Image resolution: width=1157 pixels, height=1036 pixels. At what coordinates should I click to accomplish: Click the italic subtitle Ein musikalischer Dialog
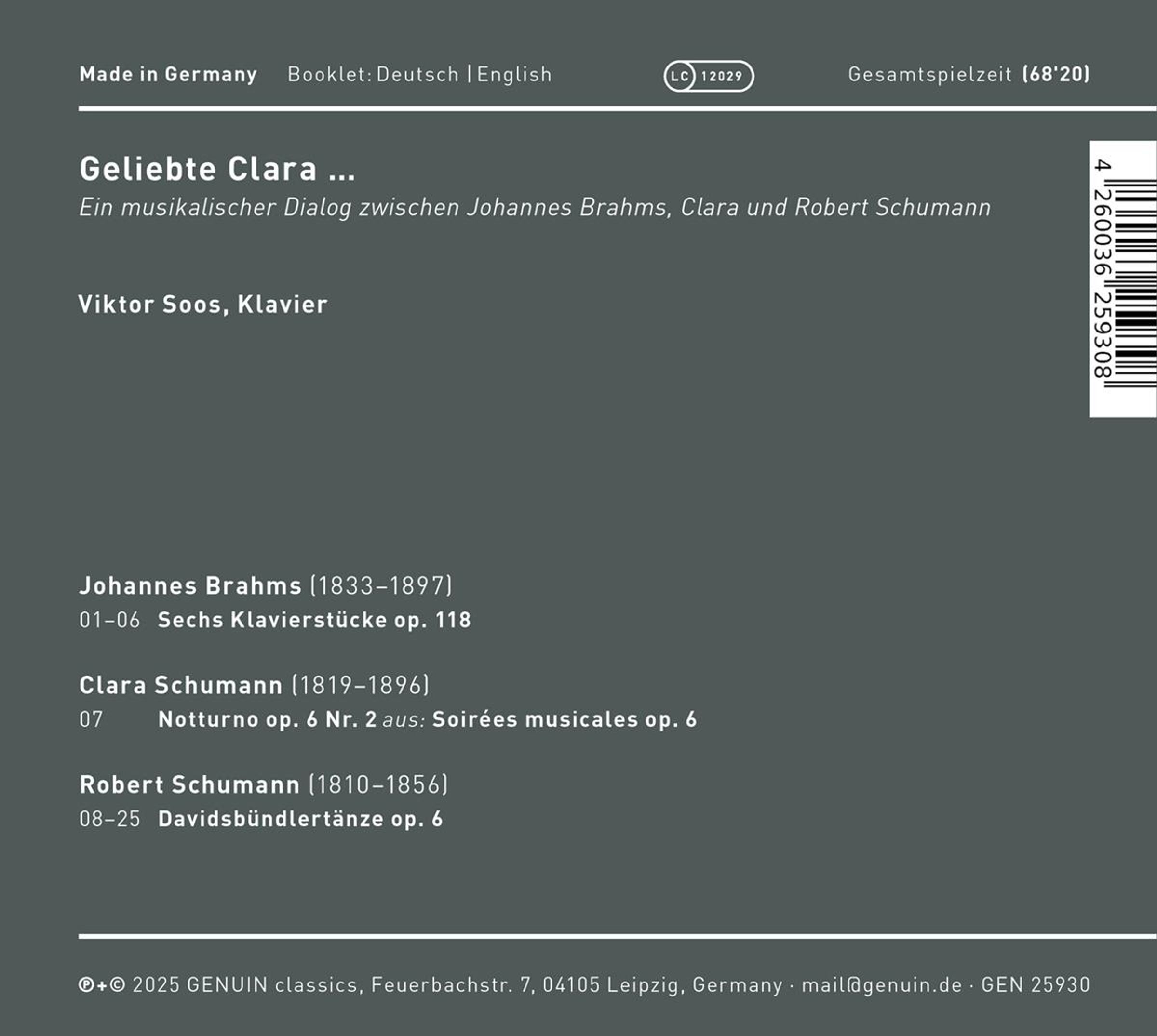click(535, 208)
